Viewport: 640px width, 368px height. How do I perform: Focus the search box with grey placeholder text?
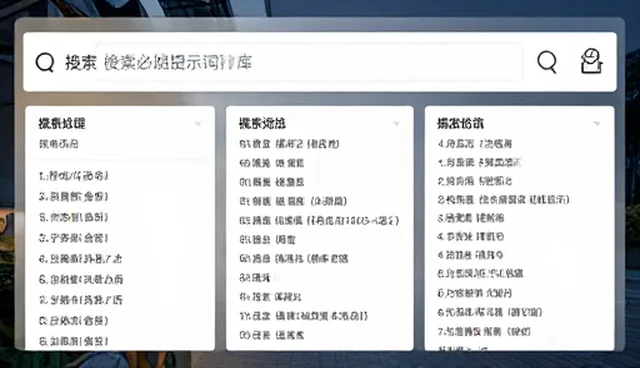tap(310, 62)
